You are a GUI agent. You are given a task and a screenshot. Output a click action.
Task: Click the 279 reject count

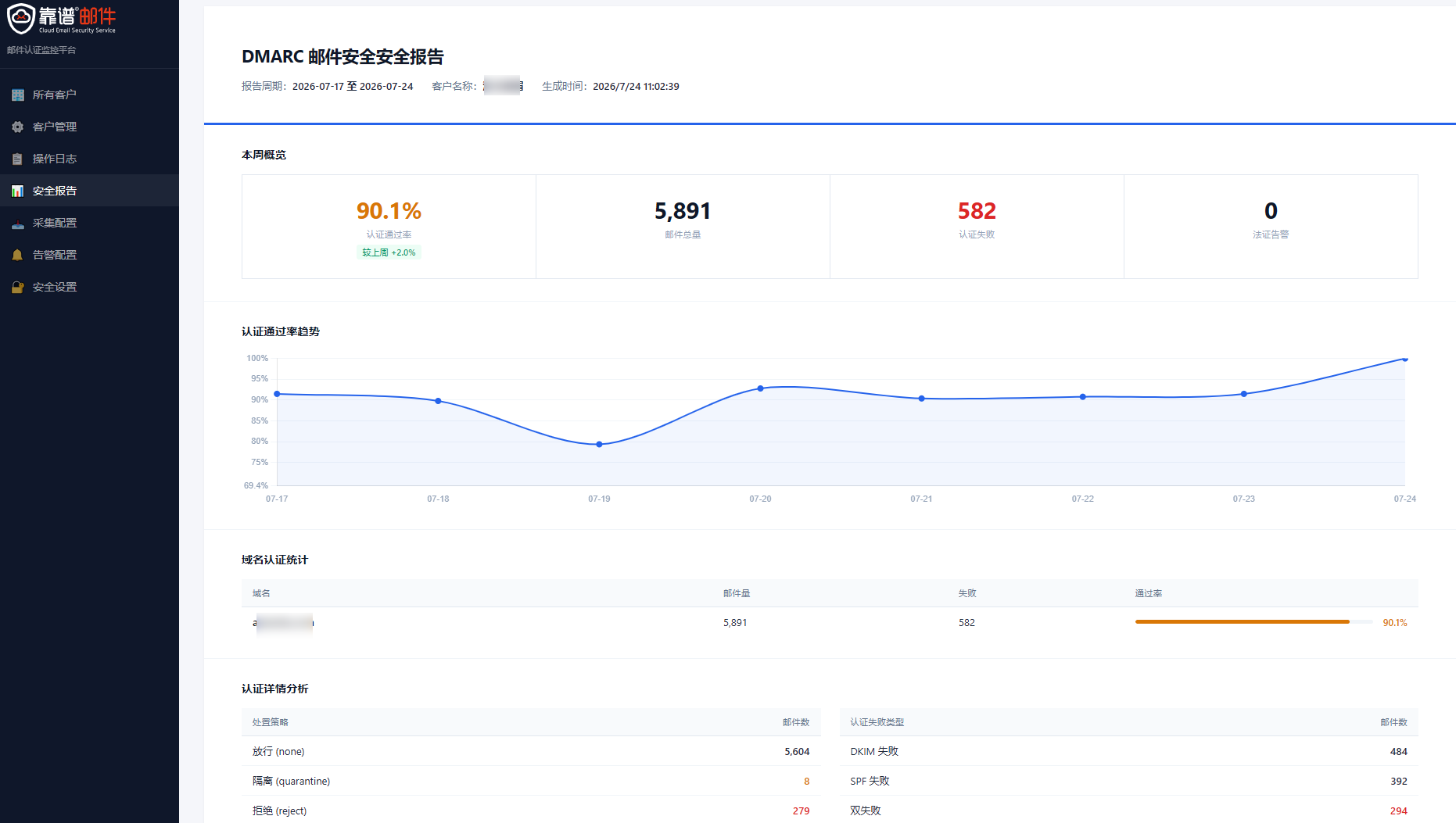point(801,811)
